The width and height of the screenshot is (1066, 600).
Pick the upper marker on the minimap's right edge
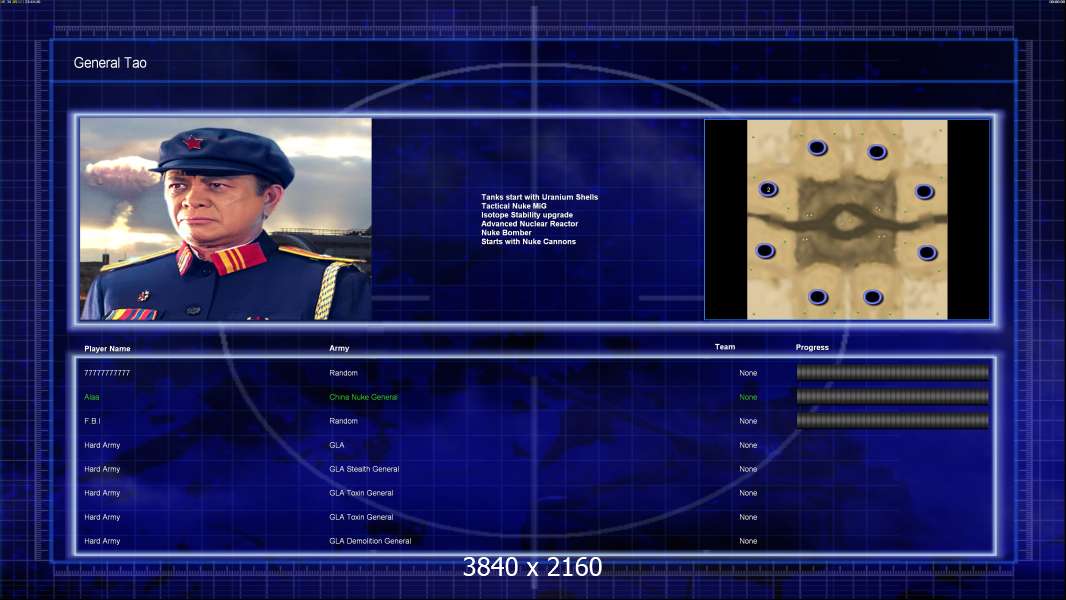pos(924,192)
